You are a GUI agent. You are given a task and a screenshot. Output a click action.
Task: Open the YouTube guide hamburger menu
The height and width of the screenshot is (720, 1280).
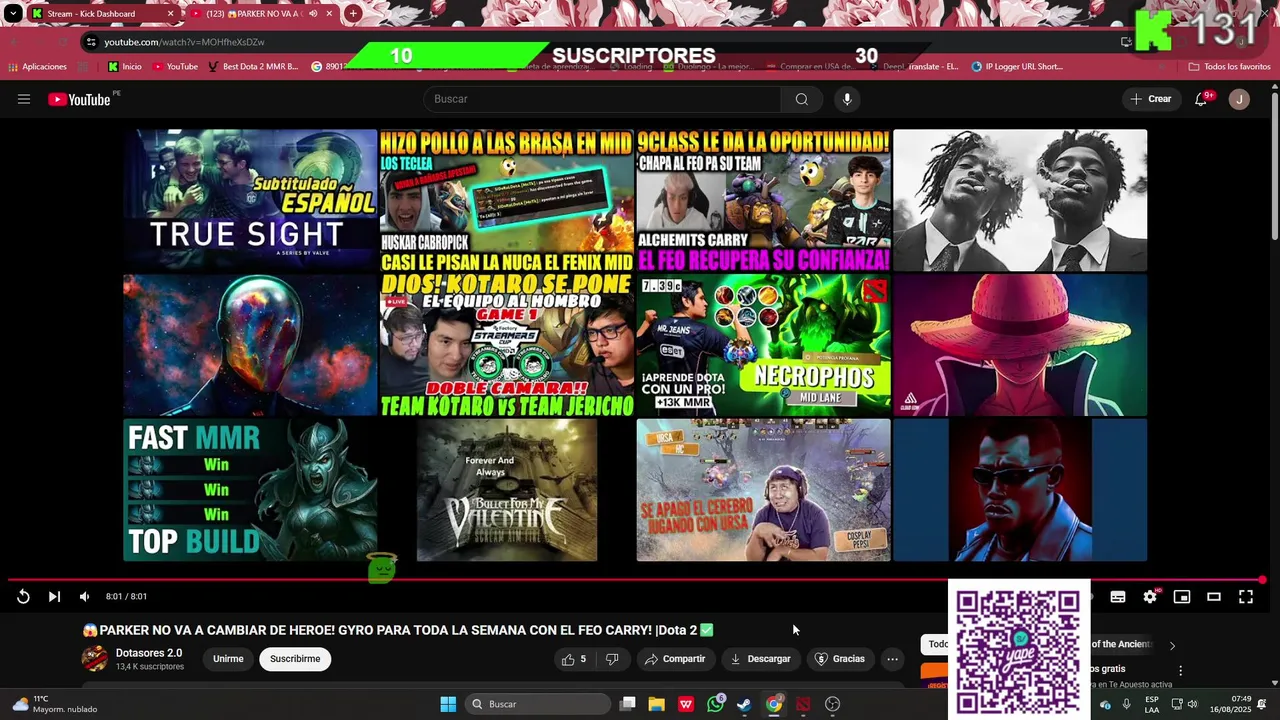point(24,99)
